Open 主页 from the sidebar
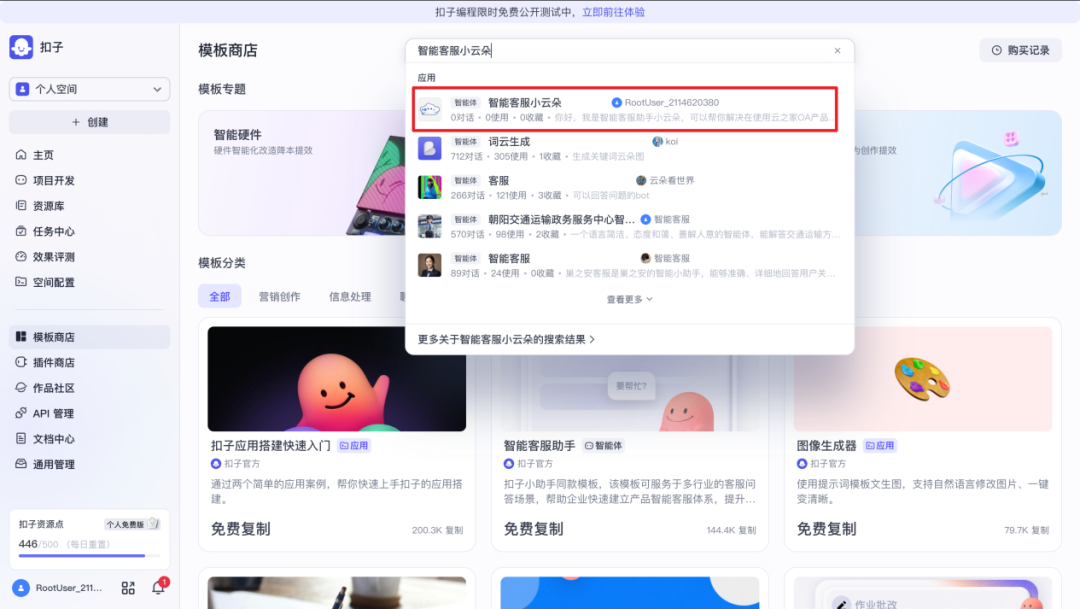This screenshot has width=1080, height=609. [43, 155]
